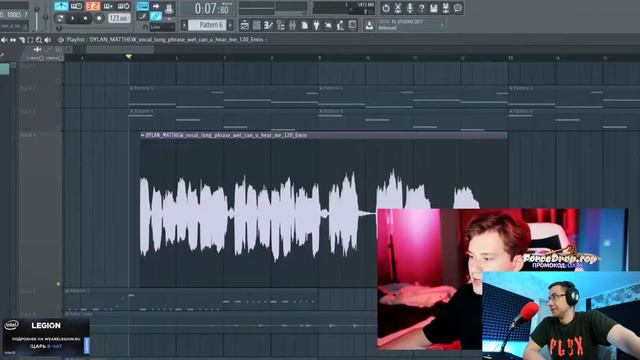The width and height of the screenshot is (640, 360).
Task: Click the playlist zoom magnifier tool
Action: (x=39, y=40)
